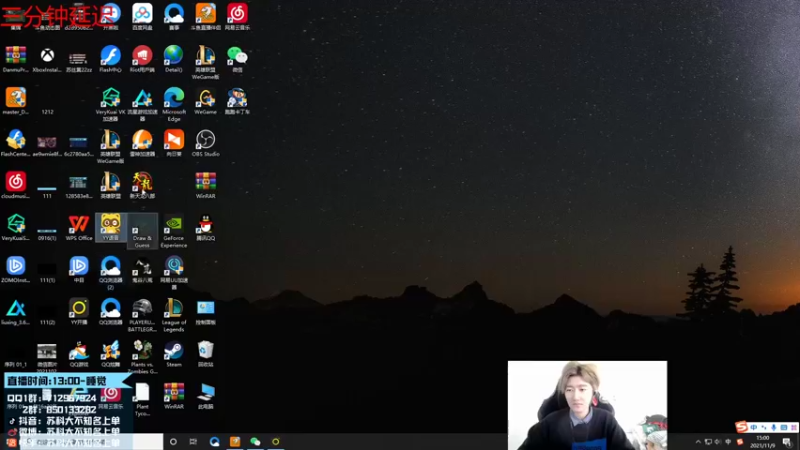Open WPS Office from the desktop
This screenshot has width=800, height=450.
click(79, 228)
